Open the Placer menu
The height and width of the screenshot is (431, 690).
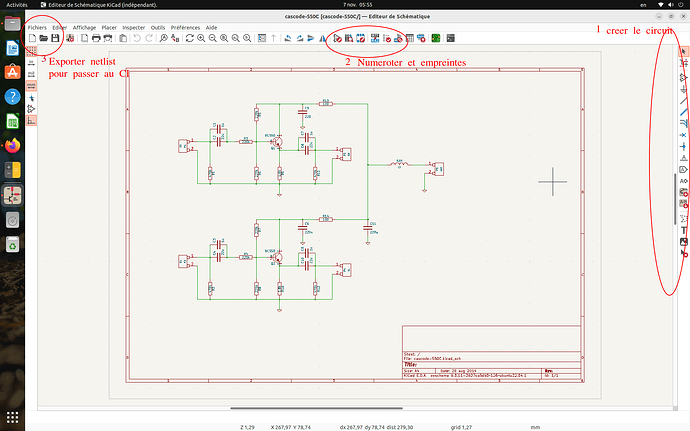[x=109, y=27]
